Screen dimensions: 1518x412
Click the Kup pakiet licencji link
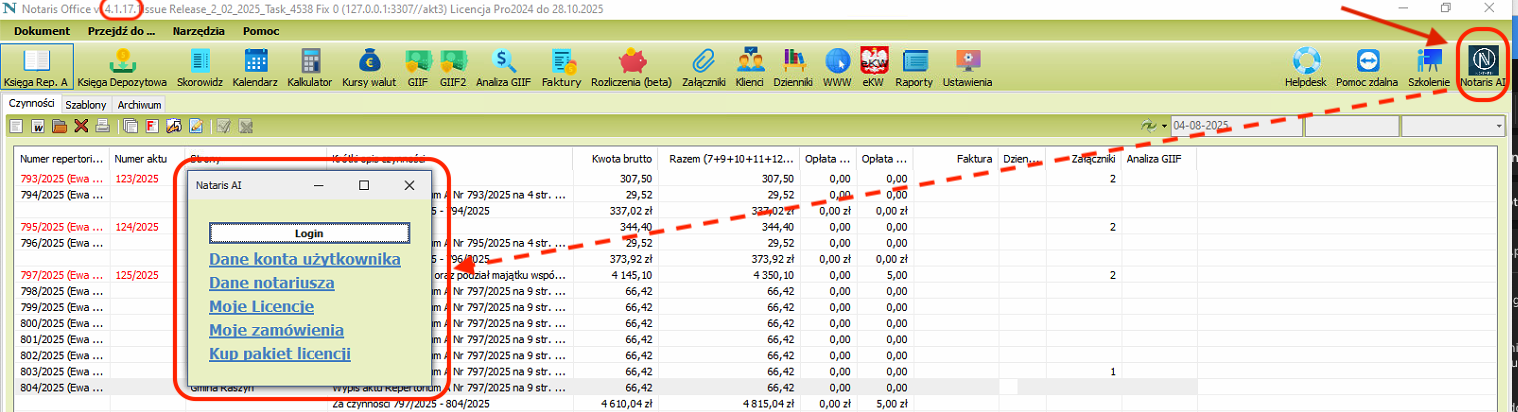pyautogui.click(x=279, y=353)
